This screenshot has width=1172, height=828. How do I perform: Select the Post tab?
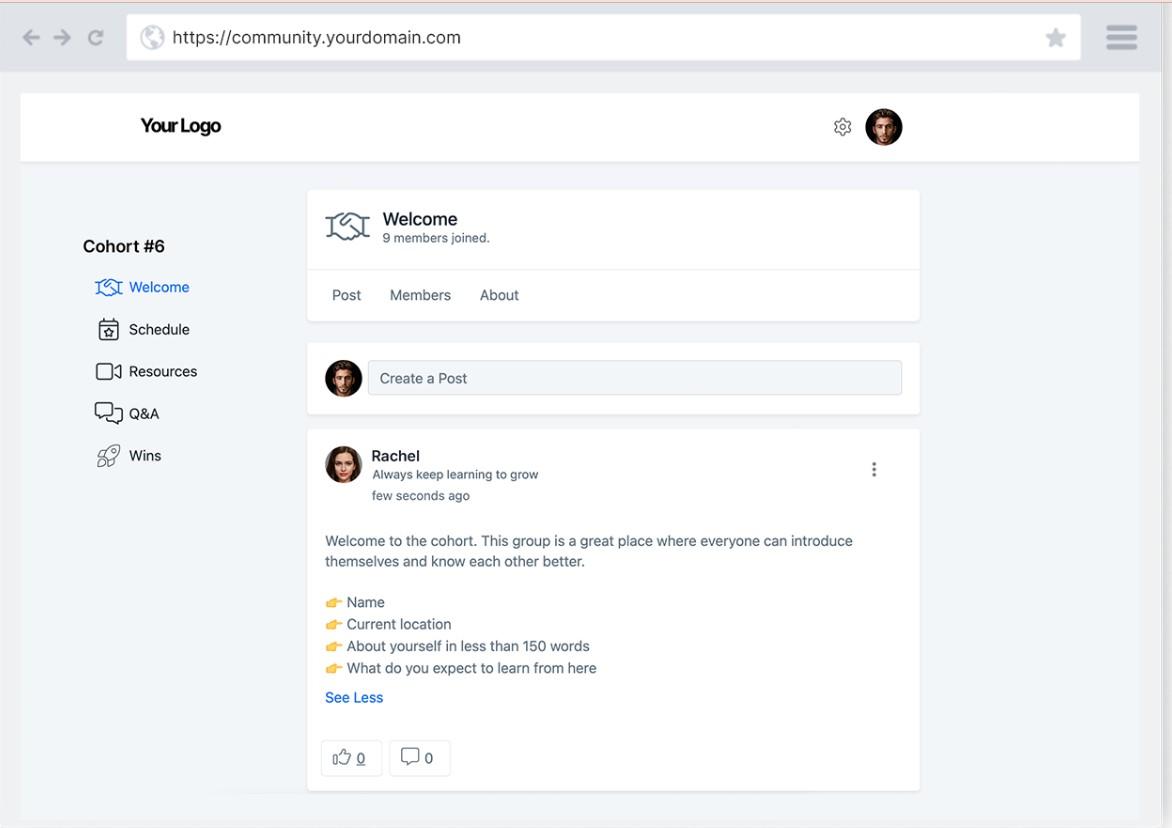coord(346,295)
